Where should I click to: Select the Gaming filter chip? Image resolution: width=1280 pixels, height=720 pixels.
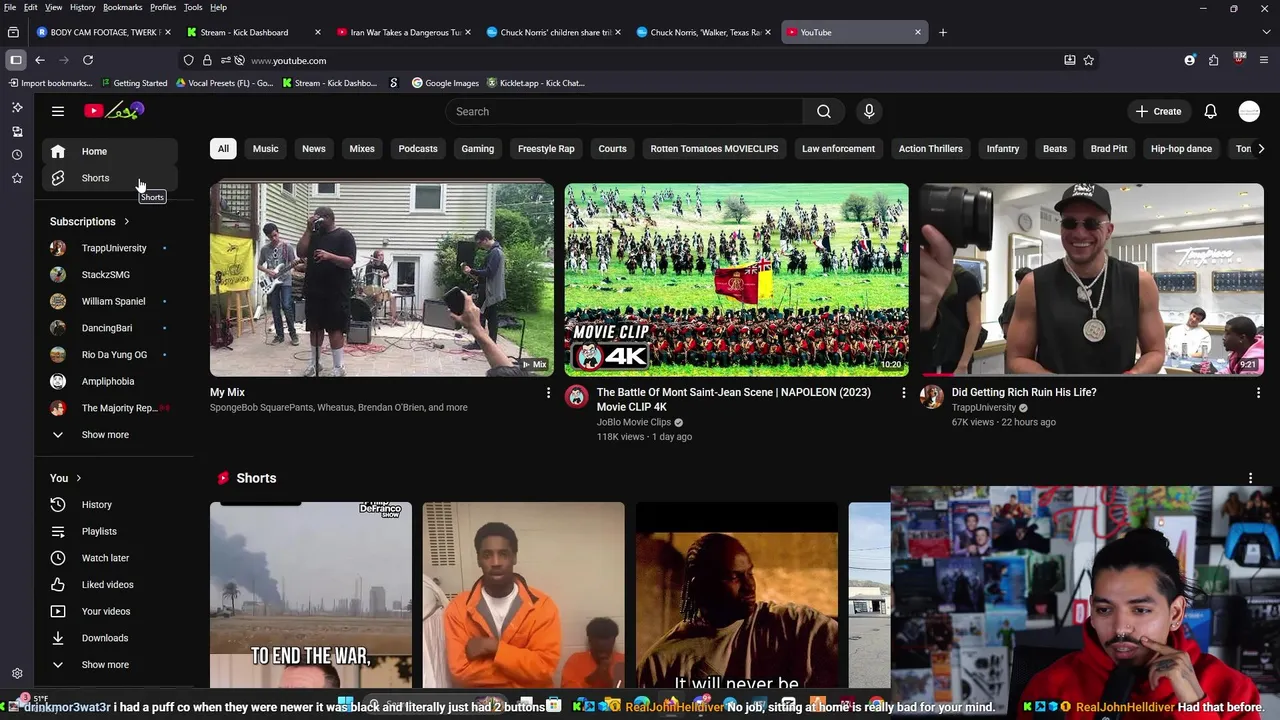[478, 149]
